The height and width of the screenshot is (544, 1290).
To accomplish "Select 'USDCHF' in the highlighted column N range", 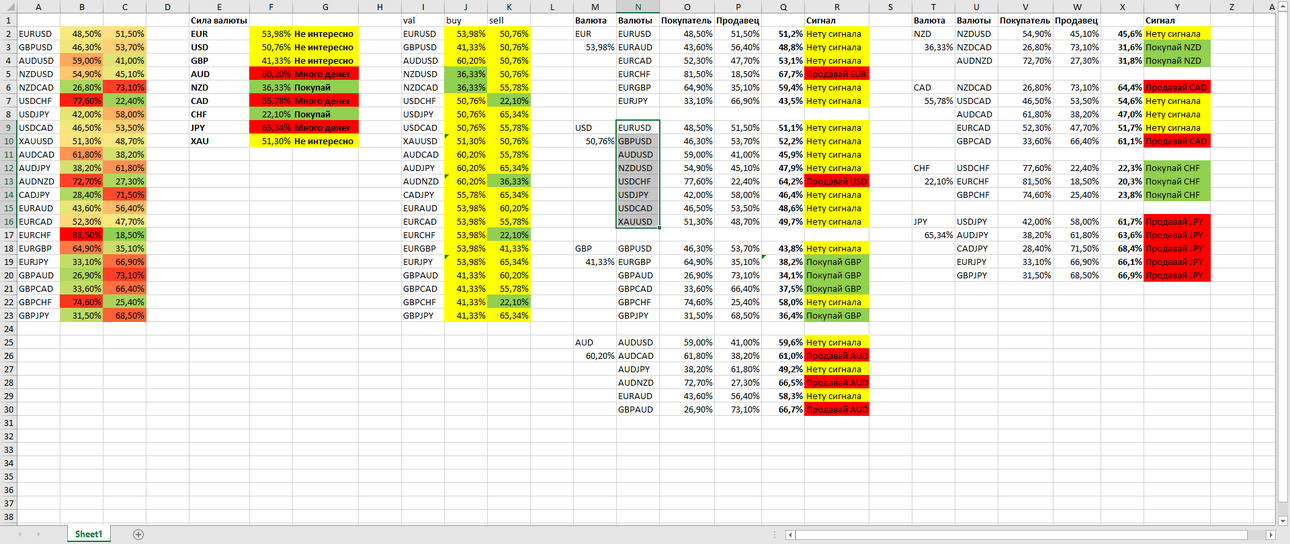I will [x=638, y=181].
